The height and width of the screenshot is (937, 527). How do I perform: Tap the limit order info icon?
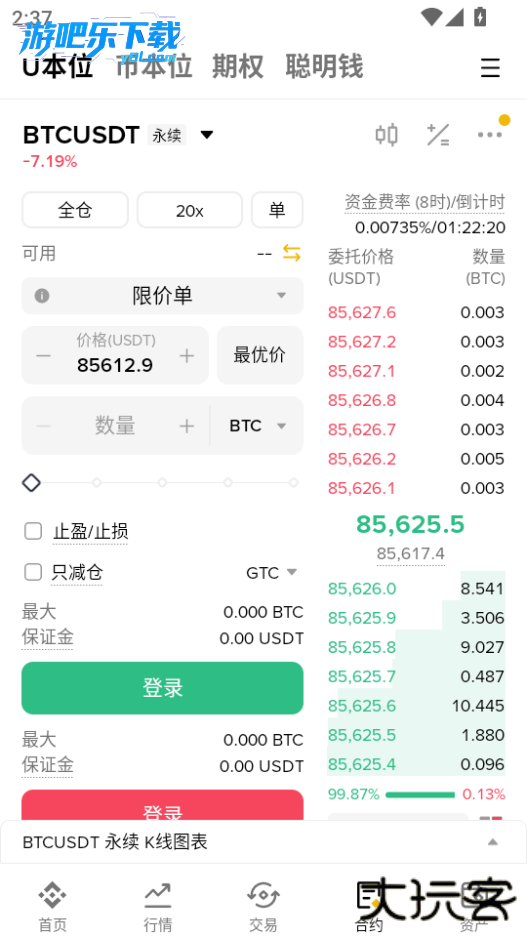coord(42,296)
